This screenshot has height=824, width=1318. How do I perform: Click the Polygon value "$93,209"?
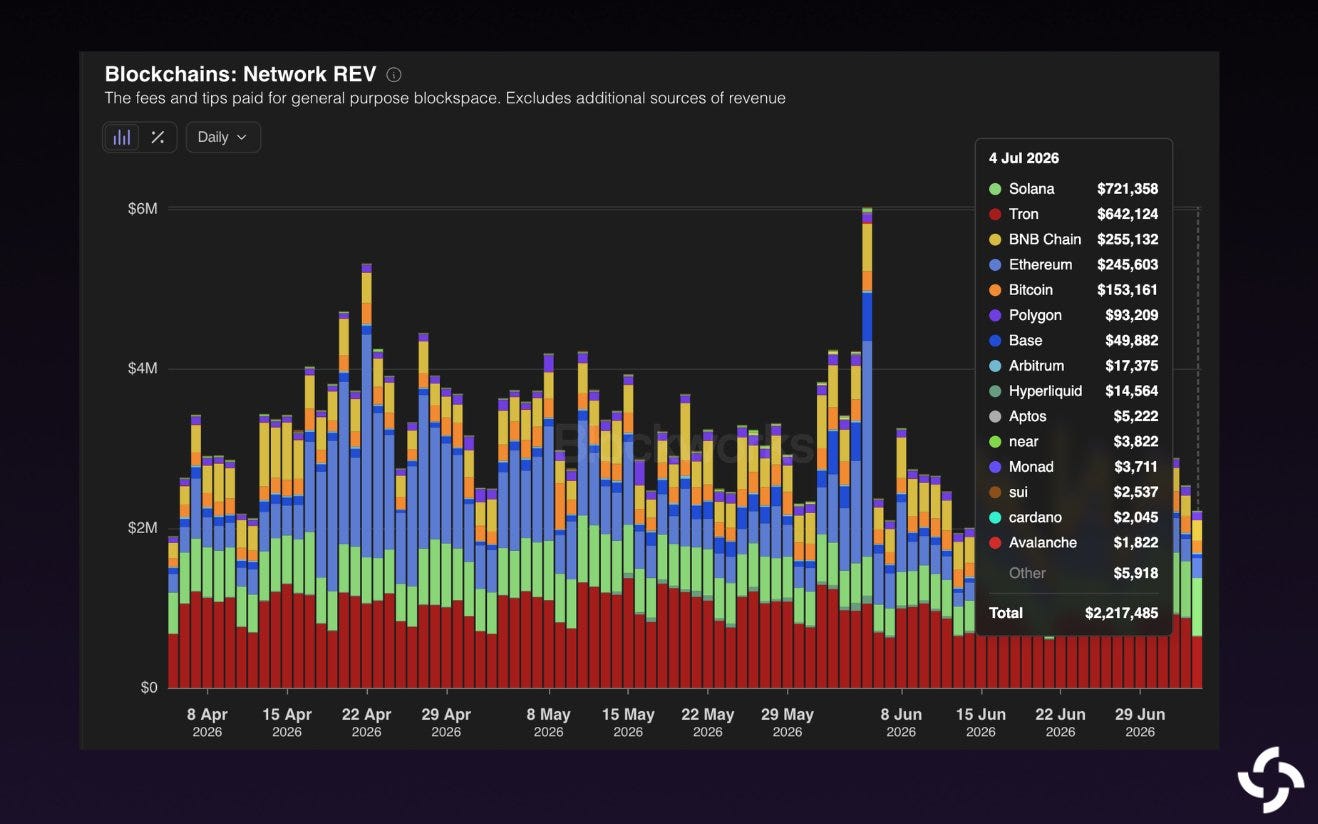pos(1131,315)
